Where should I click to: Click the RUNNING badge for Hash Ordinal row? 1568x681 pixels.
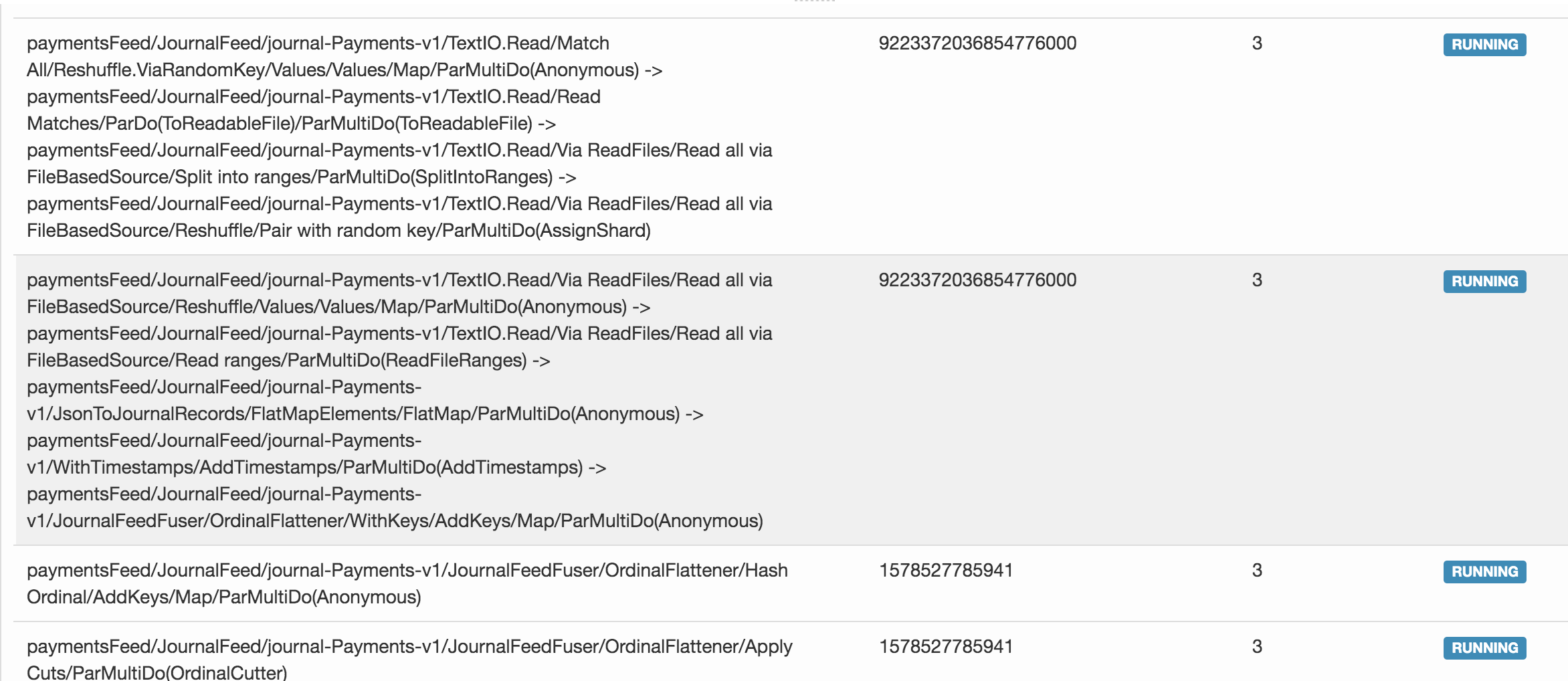[x=1484, y=572]
